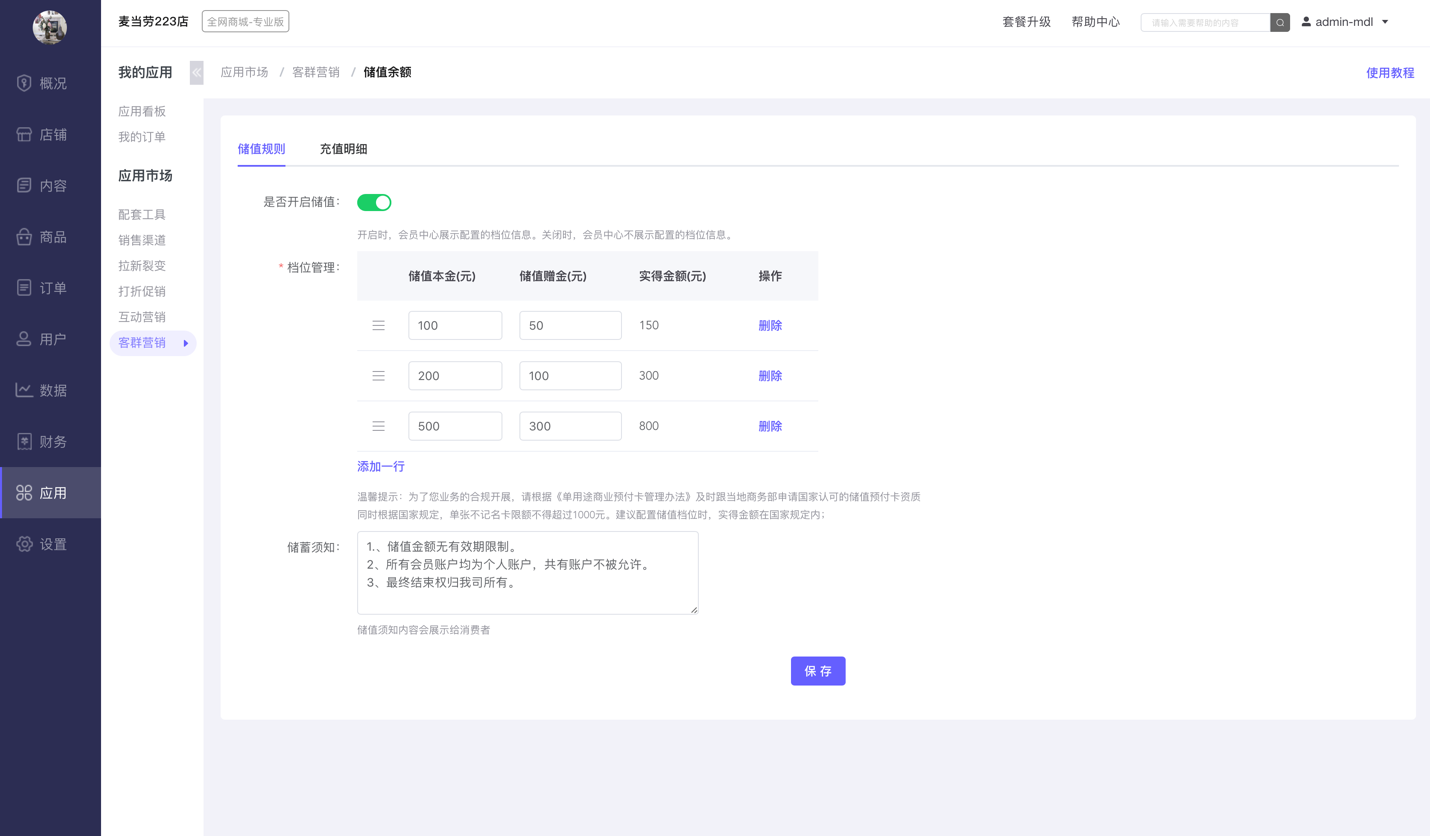
Task: Open the 使用教程 tutorial link
Action: (1389, 73)
